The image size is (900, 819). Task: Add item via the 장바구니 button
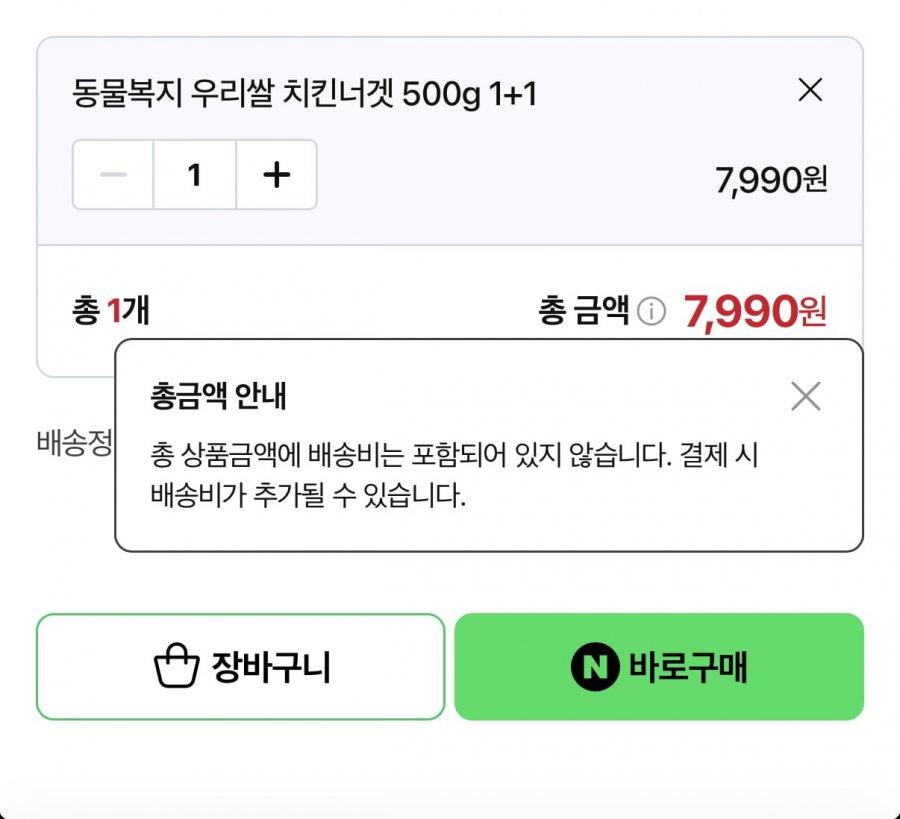click(240, 666)
